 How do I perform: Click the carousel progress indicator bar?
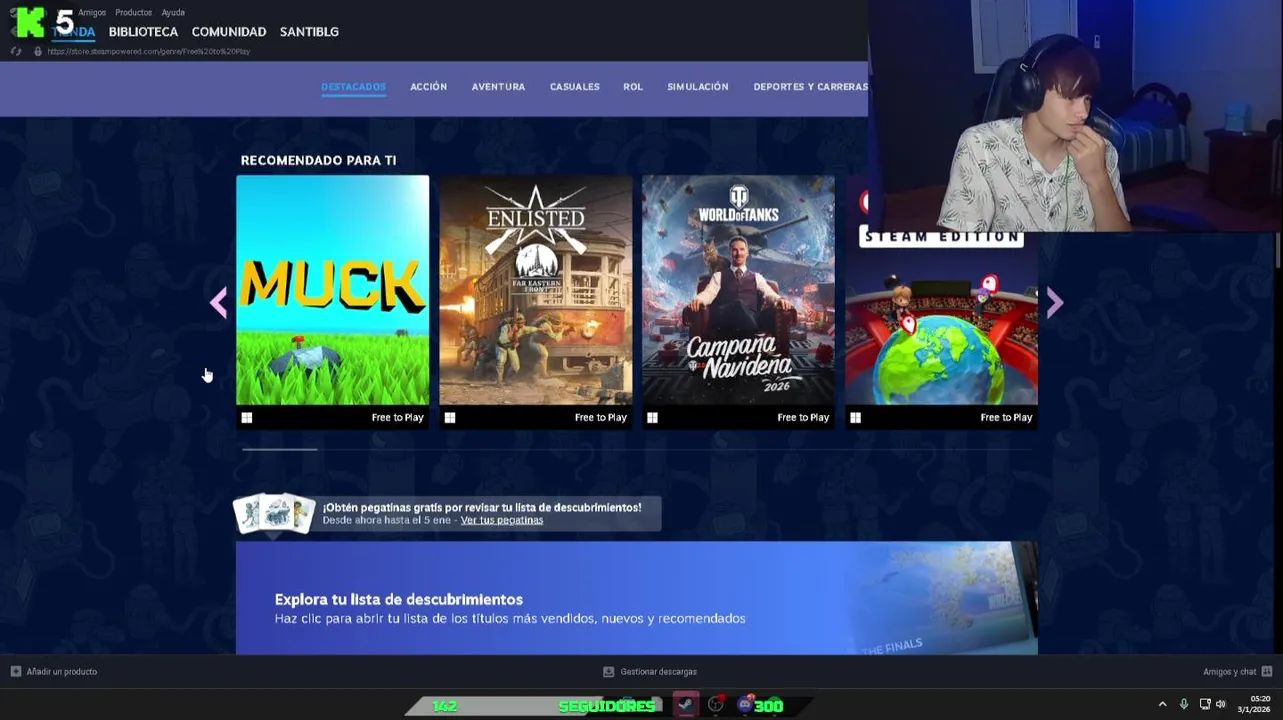(x=280, y=449)
